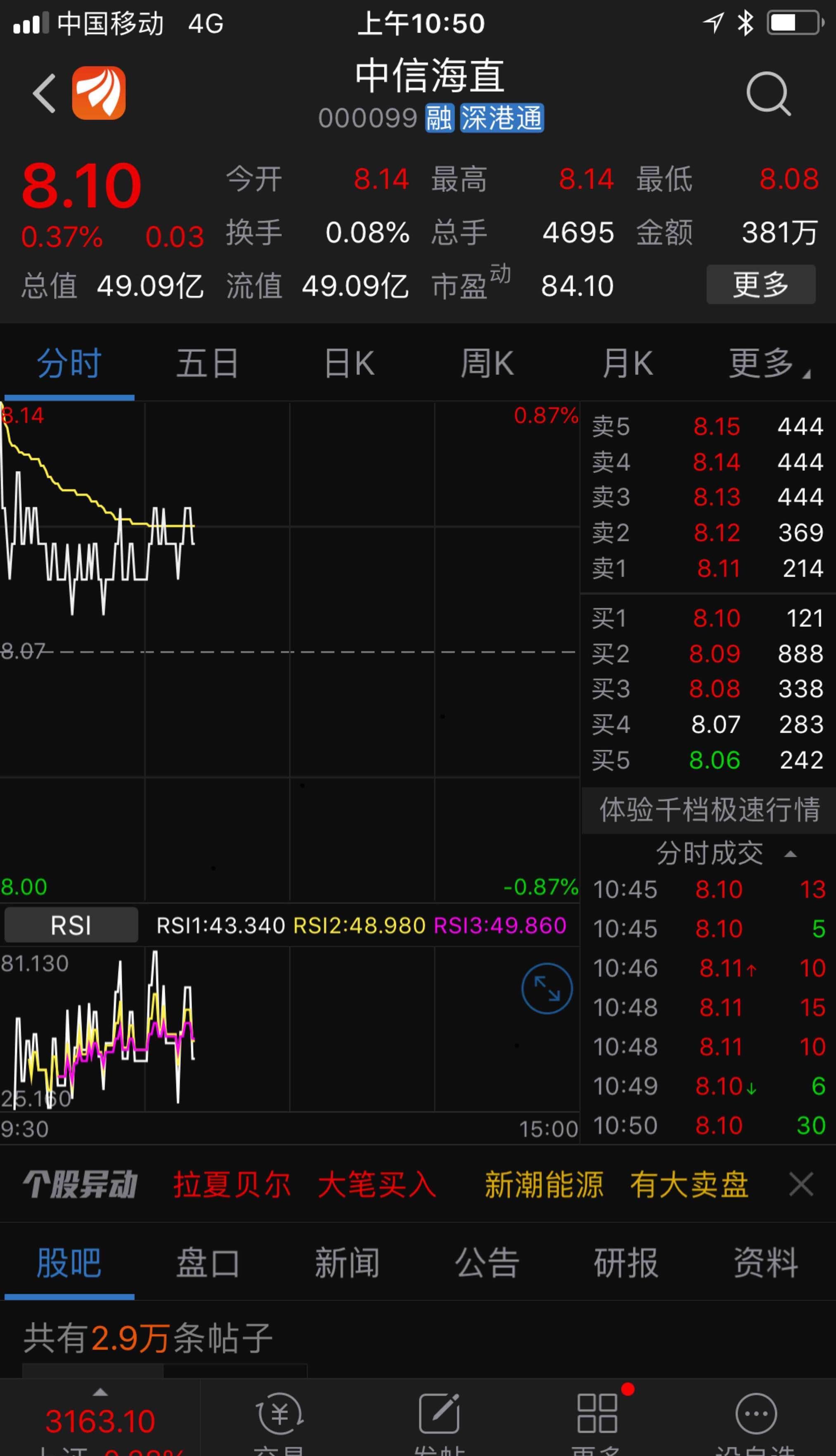Tap the 卖5 8.15 order row

(x=707, y=426)
